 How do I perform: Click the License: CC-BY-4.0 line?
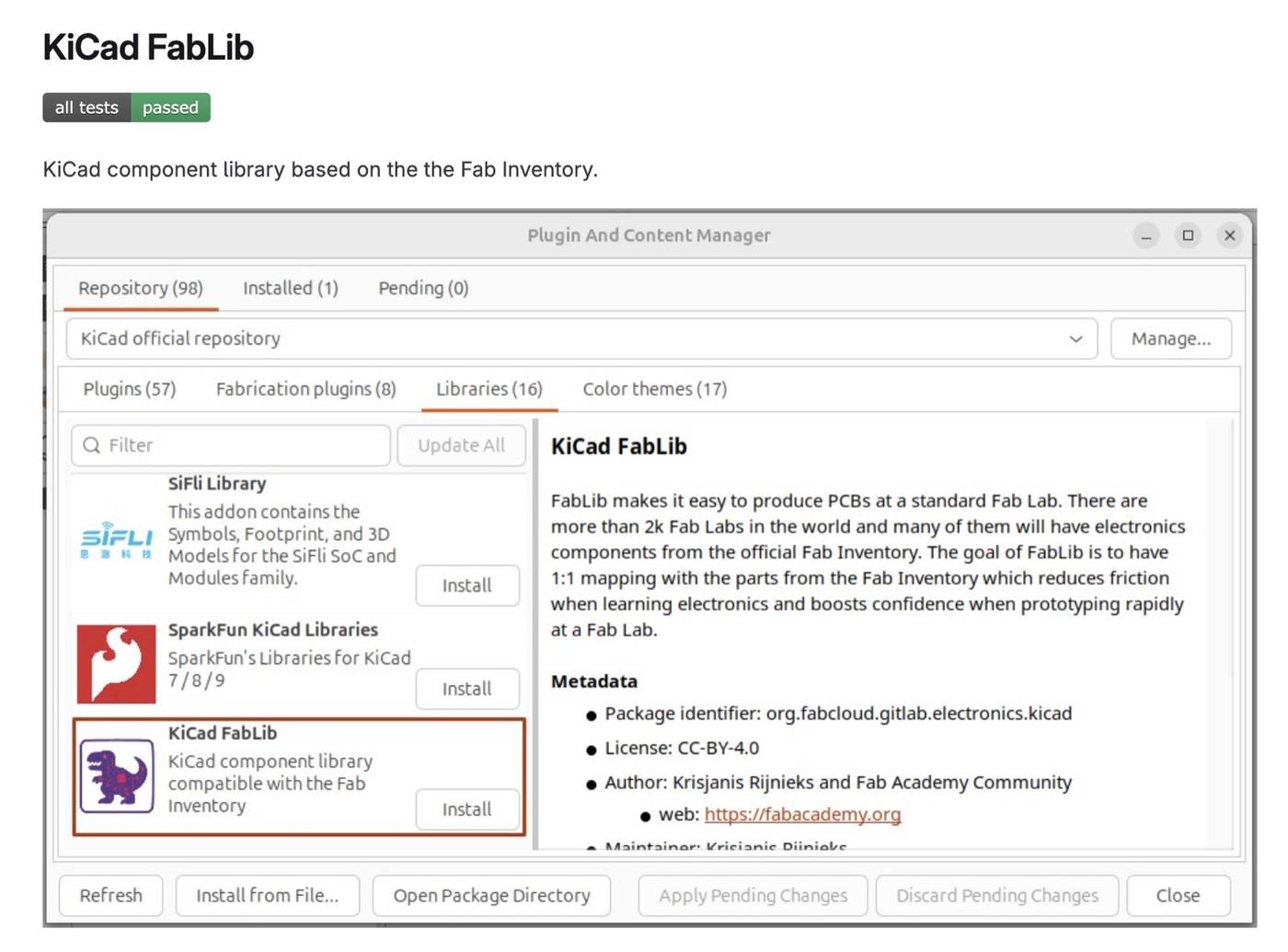tap(682, 748)
